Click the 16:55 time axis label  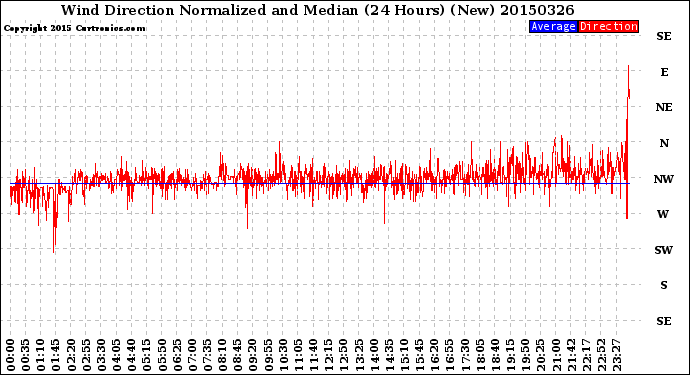[451, 355]
